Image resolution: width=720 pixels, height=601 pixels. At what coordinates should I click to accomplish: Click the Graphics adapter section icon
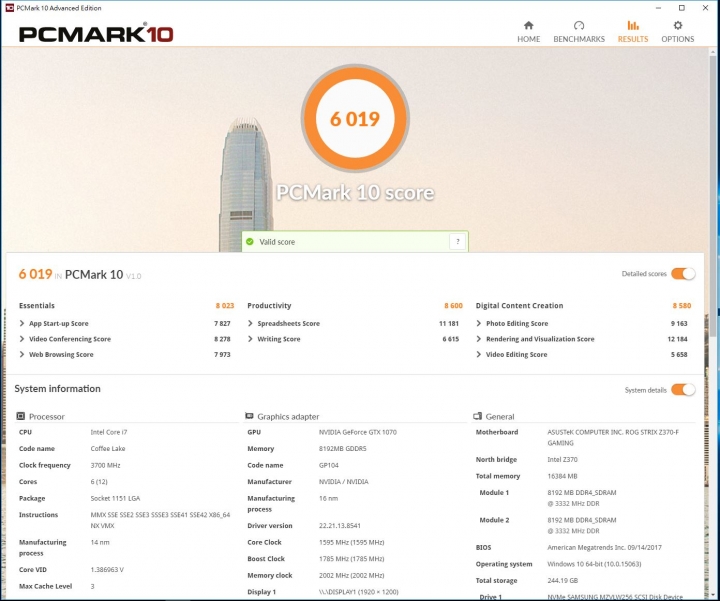click(x=249, y=416)
